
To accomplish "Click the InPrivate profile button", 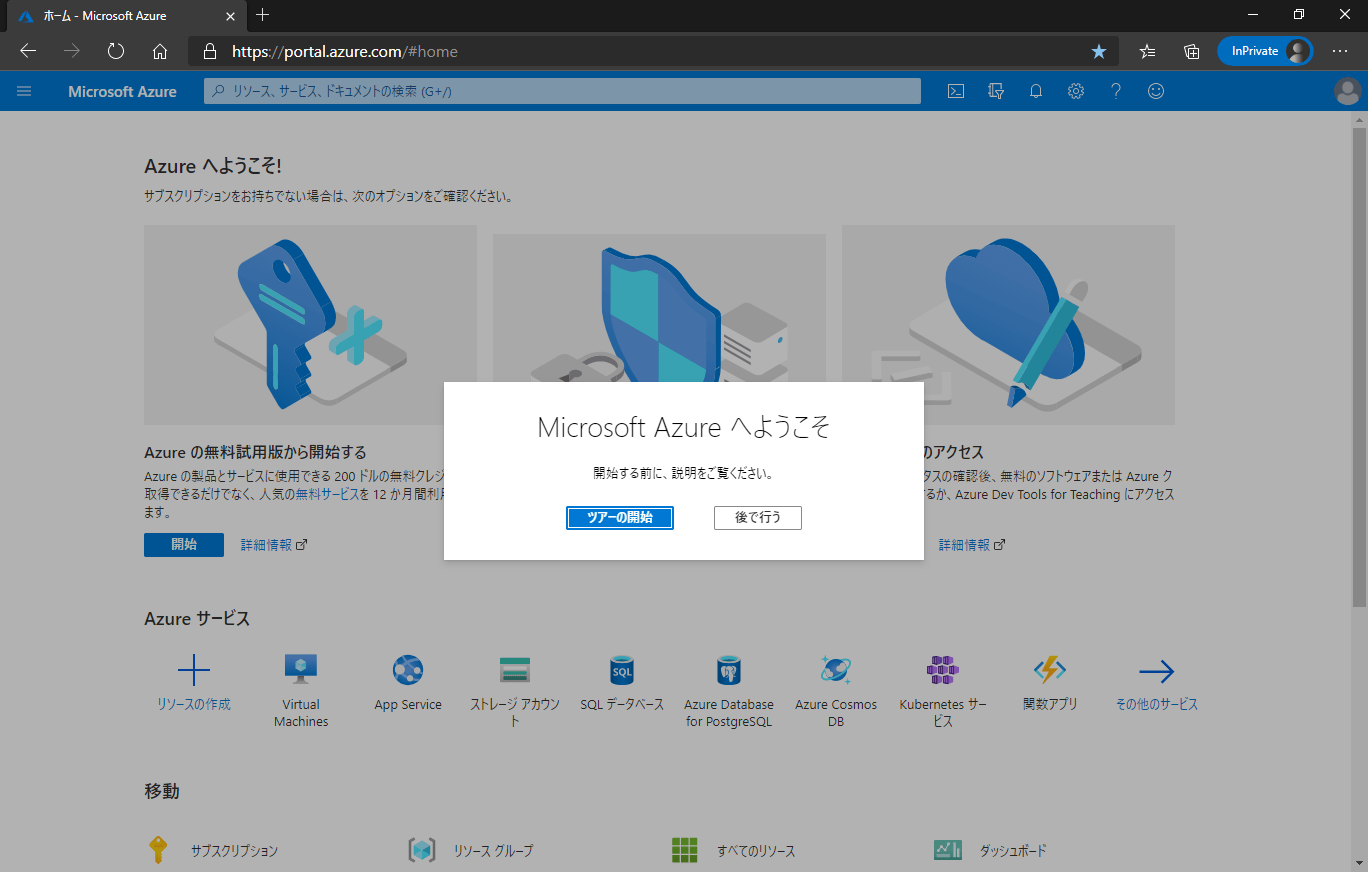I will (x=1264, y=51).
